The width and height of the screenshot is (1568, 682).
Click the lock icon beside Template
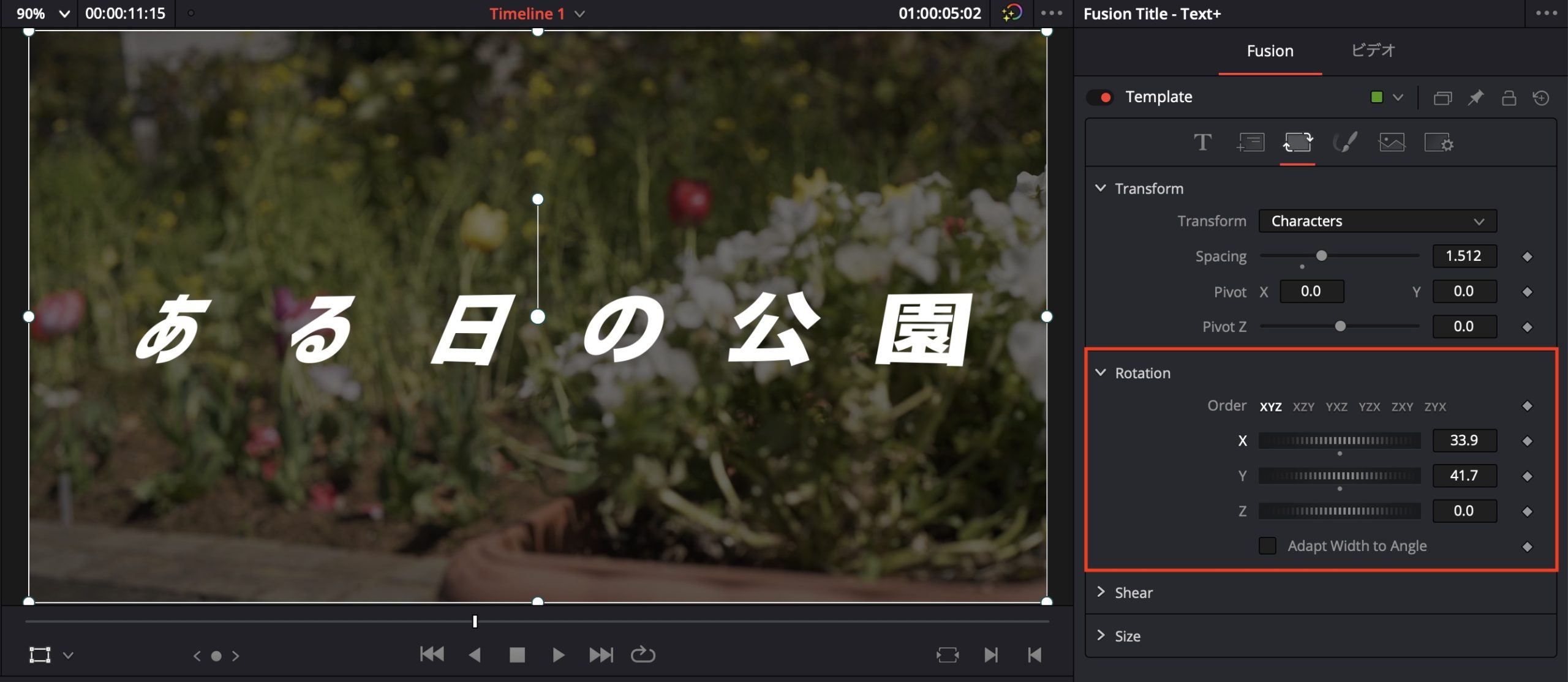pyautogui.click(x=1509, y=98)
